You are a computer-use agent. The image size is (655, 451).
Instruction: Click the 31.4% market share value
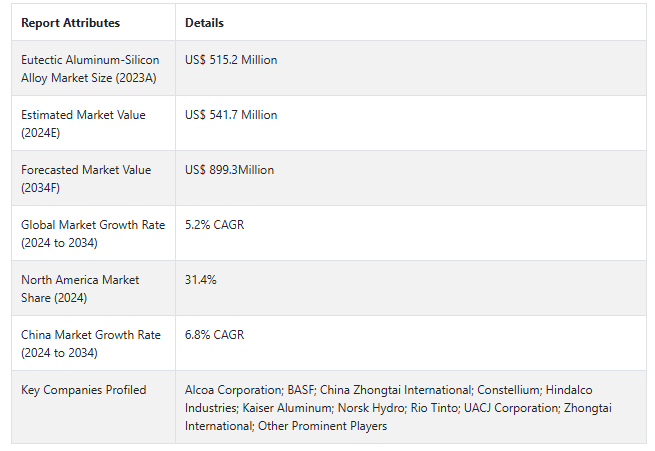201,280
